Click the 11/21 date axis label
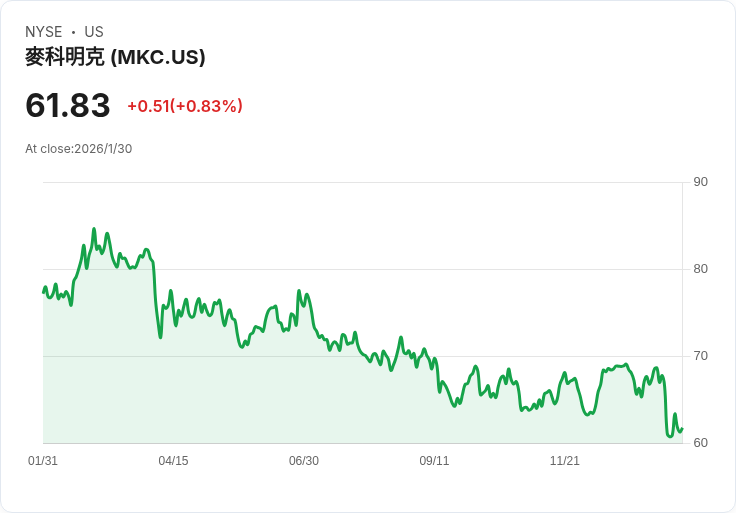The height and width of the screenshot is (513, 736). (x=565, y=461)
